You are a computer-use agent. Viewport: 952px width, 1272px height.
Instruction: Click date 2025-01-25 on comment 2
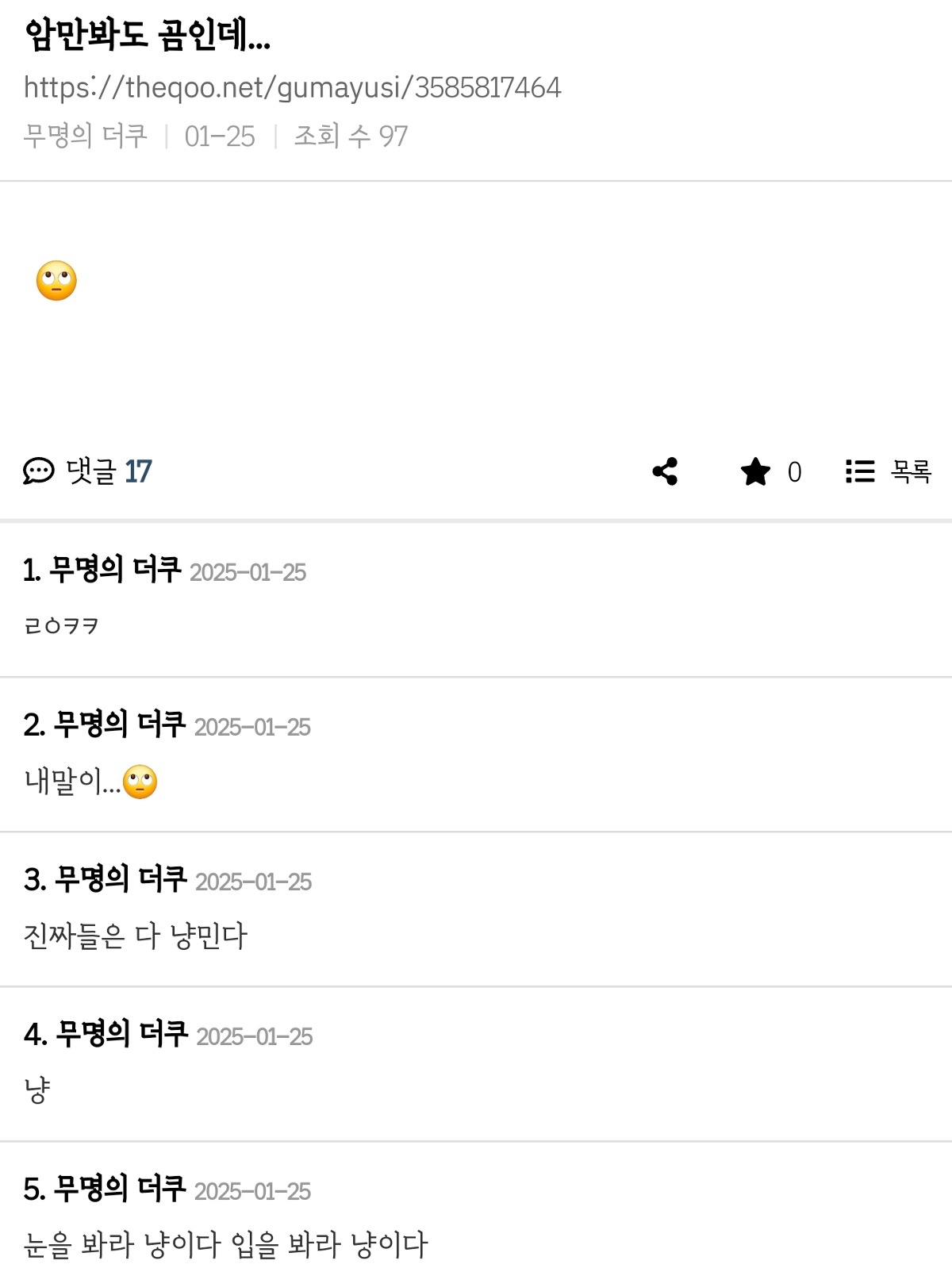tap(252, 727)
